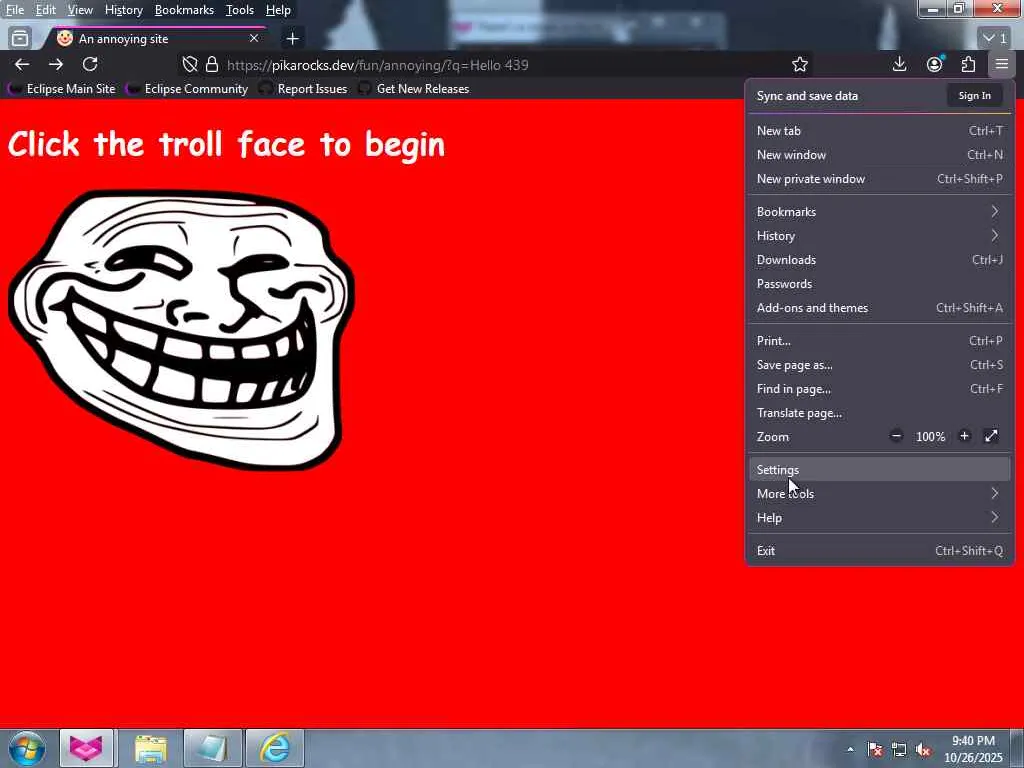Open Downloads from the menu
The image size is (1024, 768).
tap(879, 260)
